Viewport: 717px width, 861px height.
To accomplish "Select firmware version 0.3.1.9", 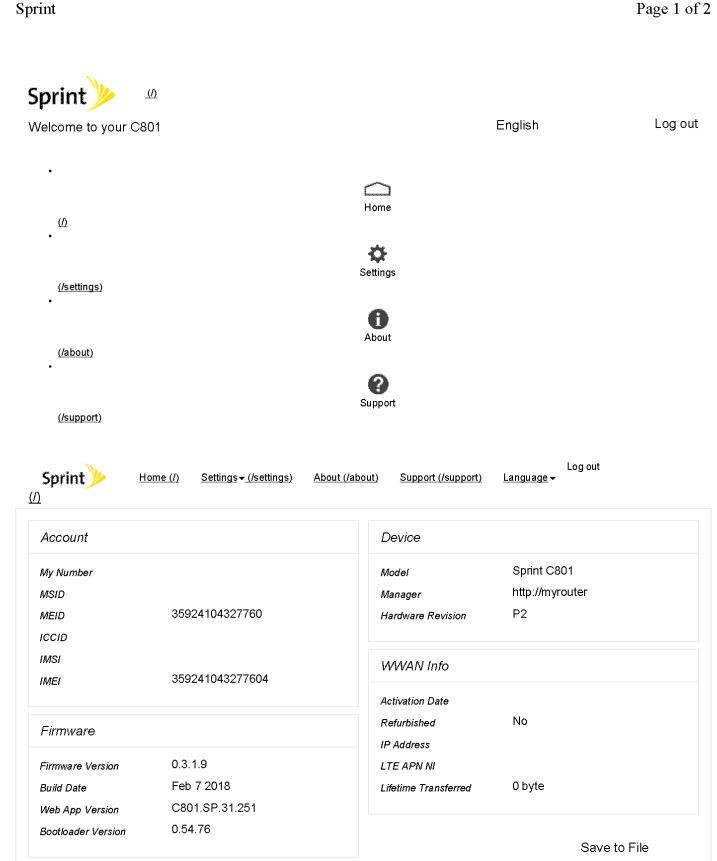I will coord(189,764).
